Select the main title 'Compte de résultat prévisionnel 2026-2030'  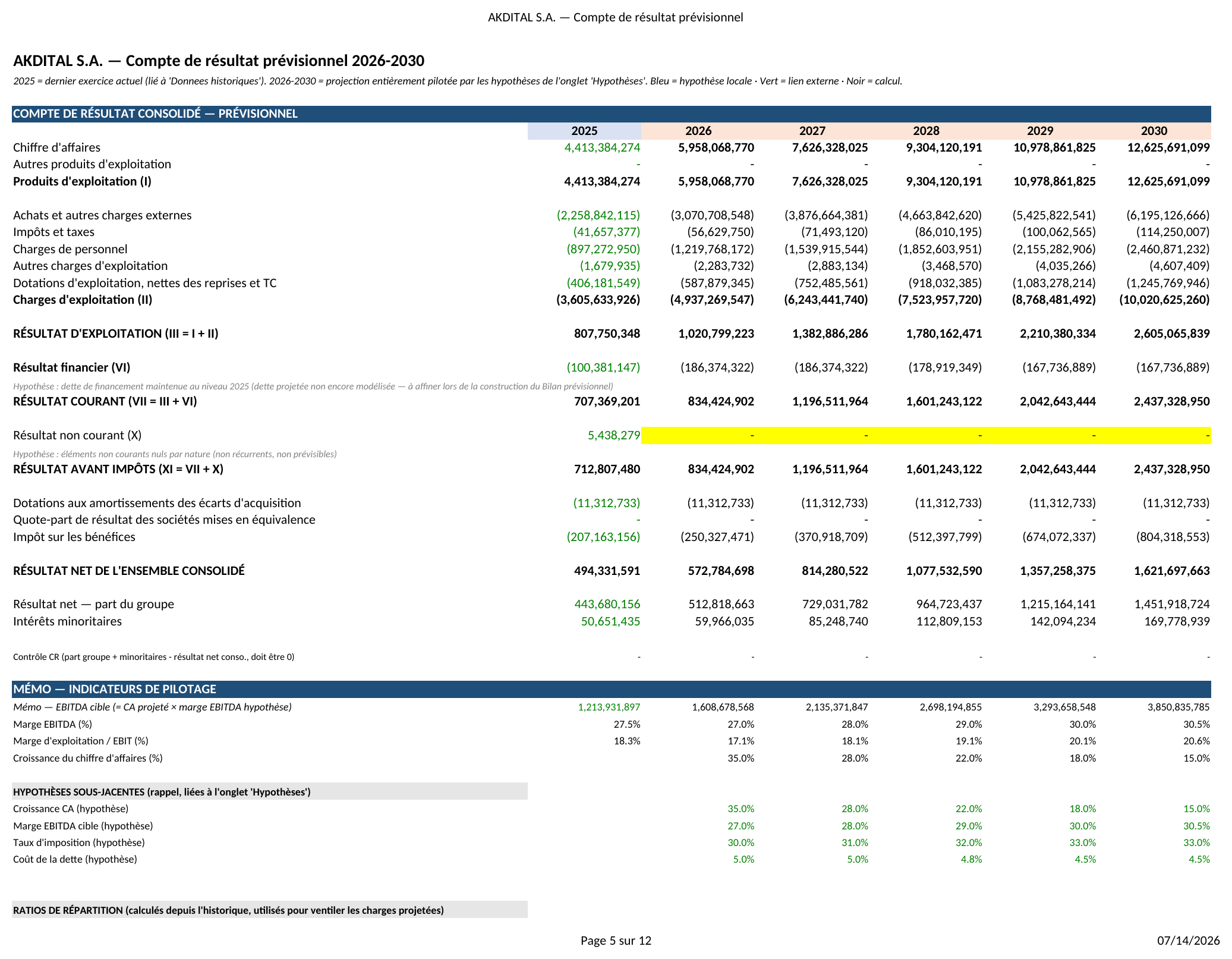point(275,61)
